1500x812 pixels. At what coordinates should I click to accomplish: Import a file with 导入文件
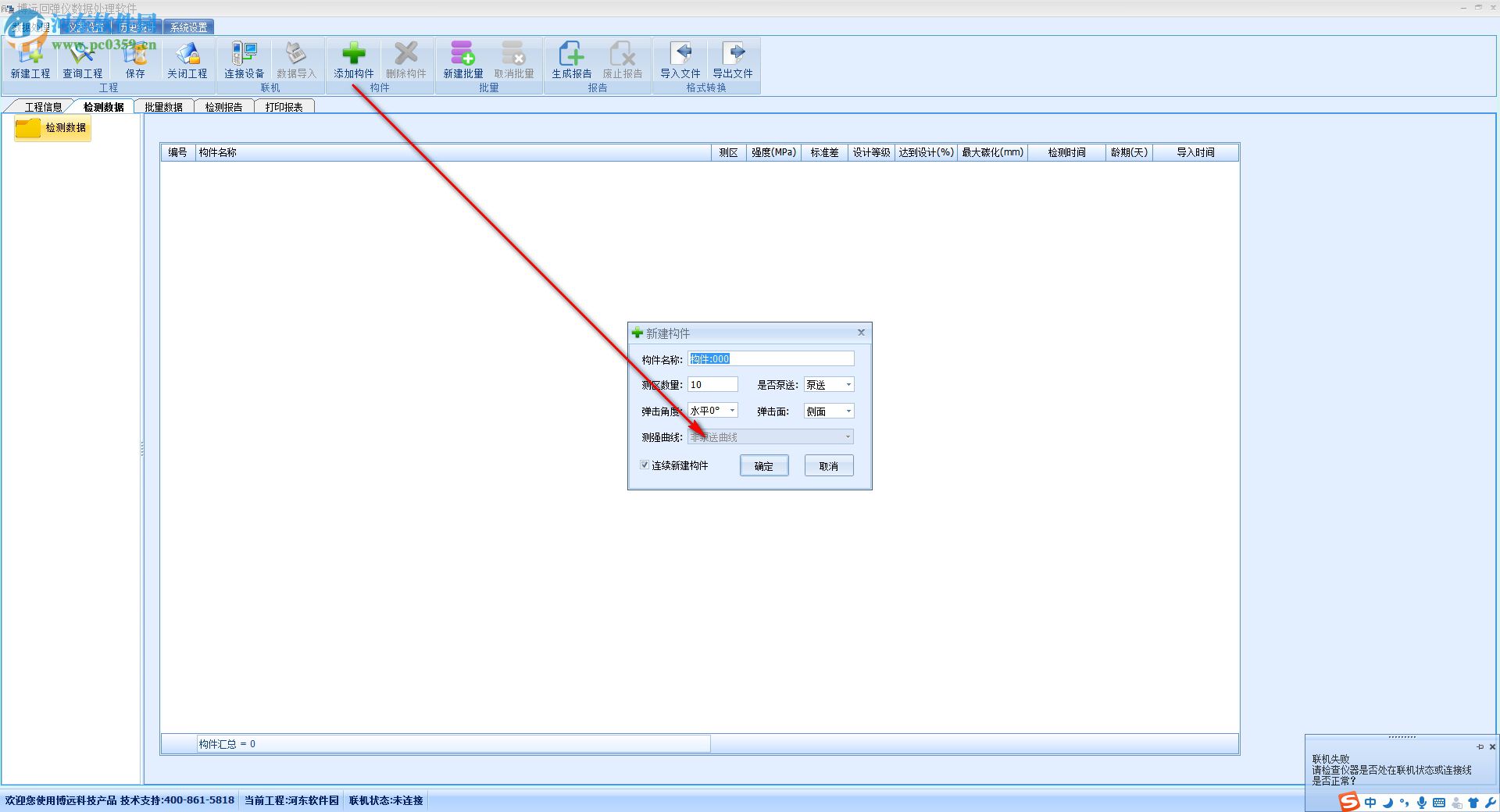coord(680,60)
